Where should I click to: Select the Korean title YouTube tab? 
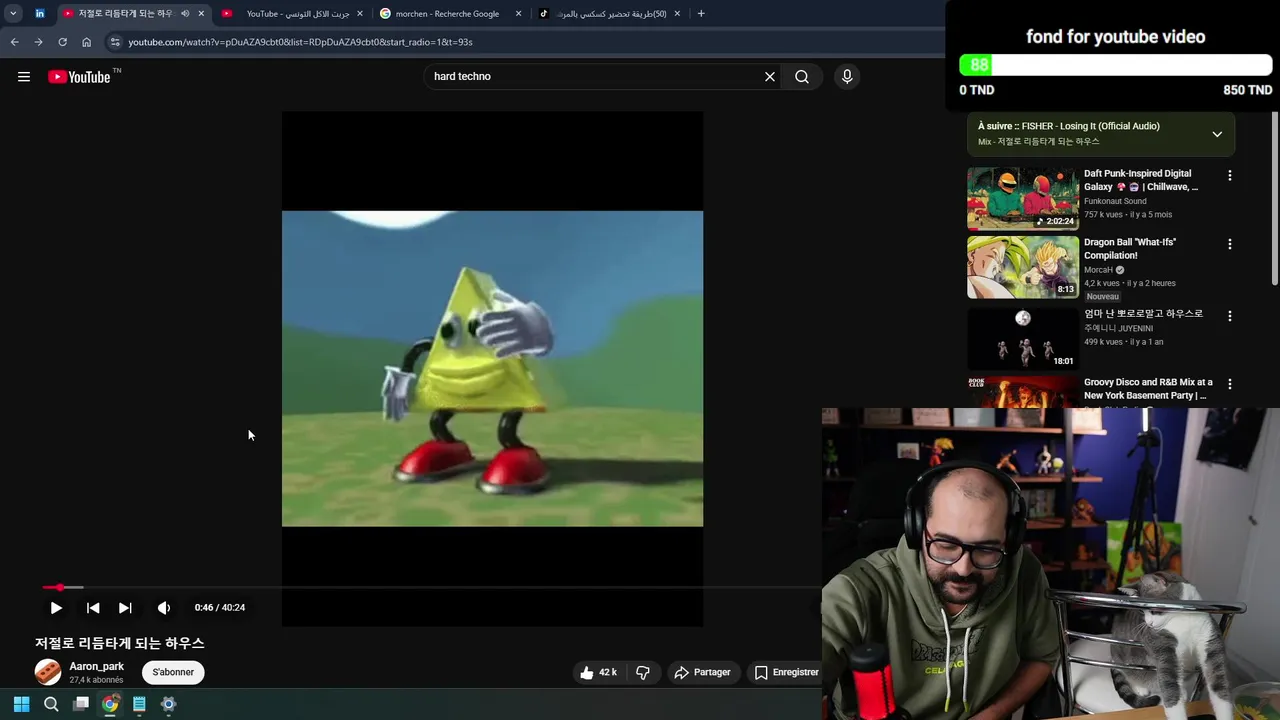(x=125, y=14)
